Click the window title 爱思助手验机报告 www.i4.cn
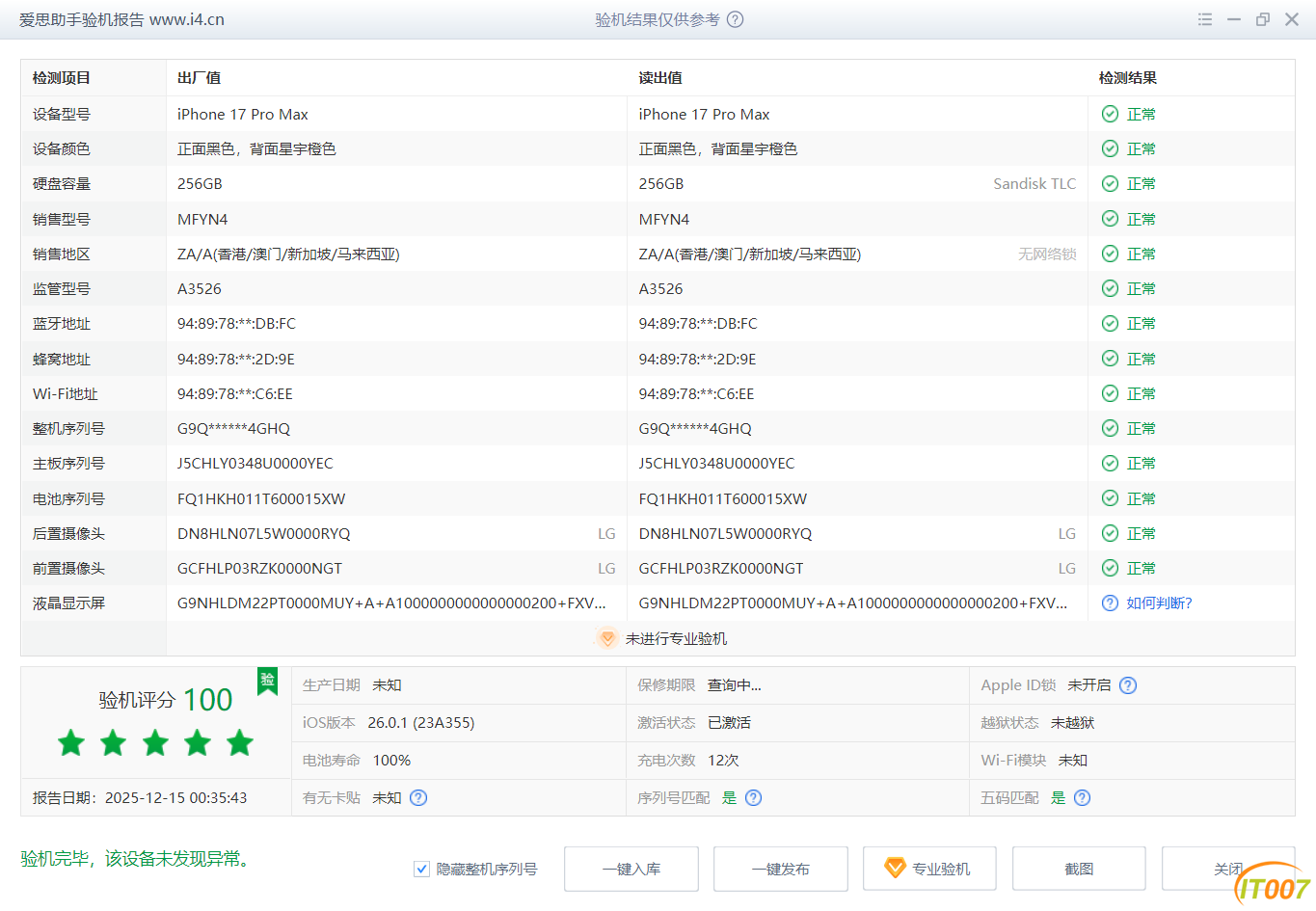 click(x=121, y=19)
